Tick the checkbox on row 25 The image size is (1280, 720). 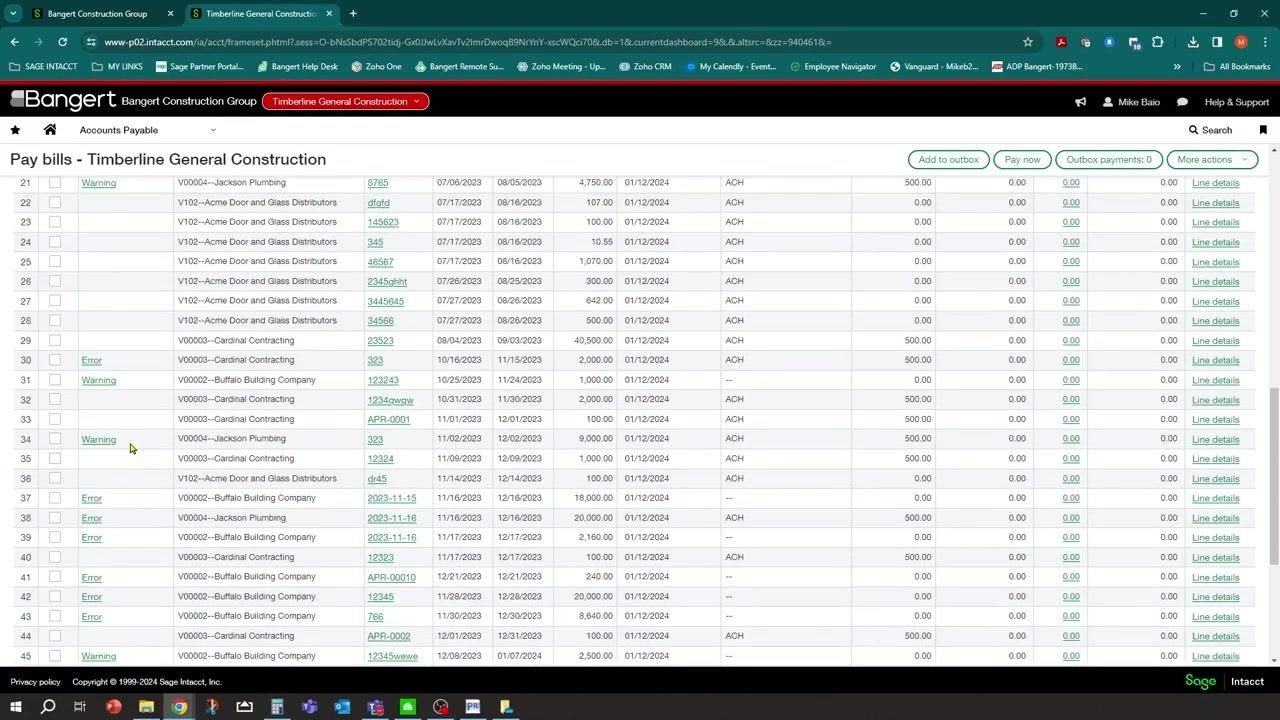(55, 261)
